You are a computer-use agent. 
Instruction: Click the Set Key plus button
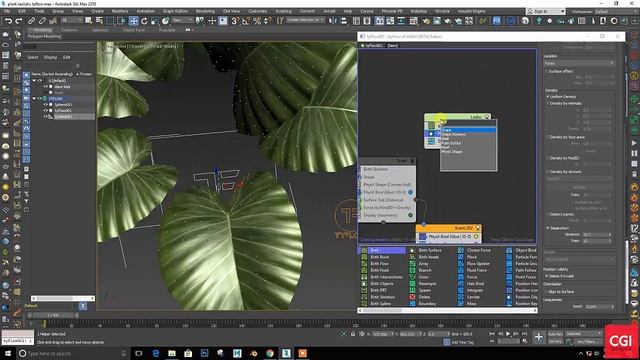(539, 337)
